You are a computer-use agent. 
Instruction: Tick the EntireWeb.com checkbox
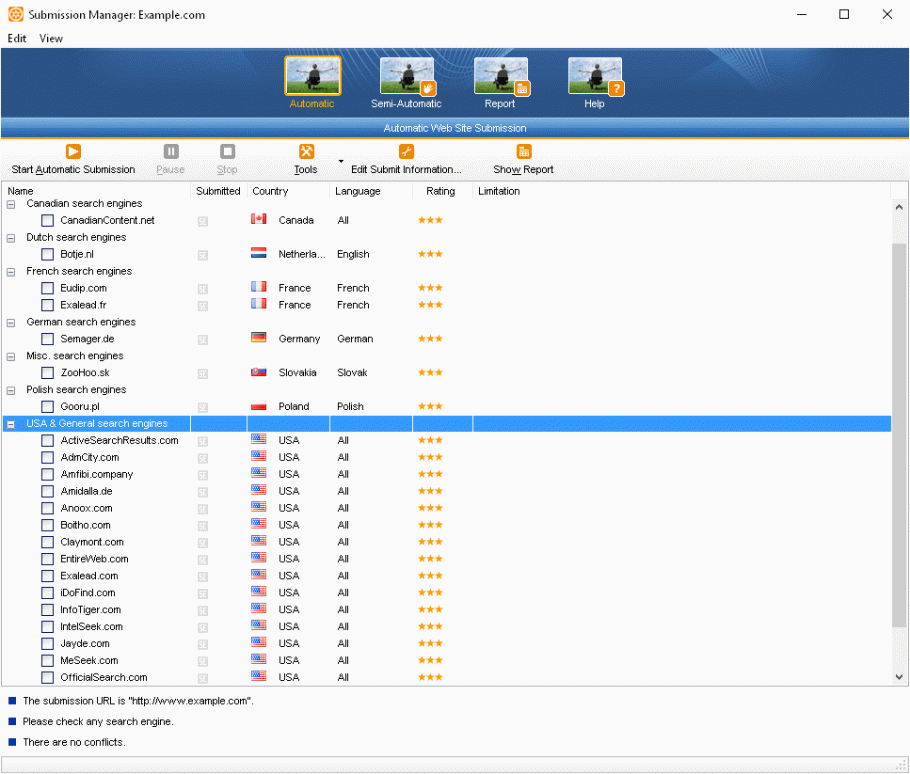click(x=47, y=559)
